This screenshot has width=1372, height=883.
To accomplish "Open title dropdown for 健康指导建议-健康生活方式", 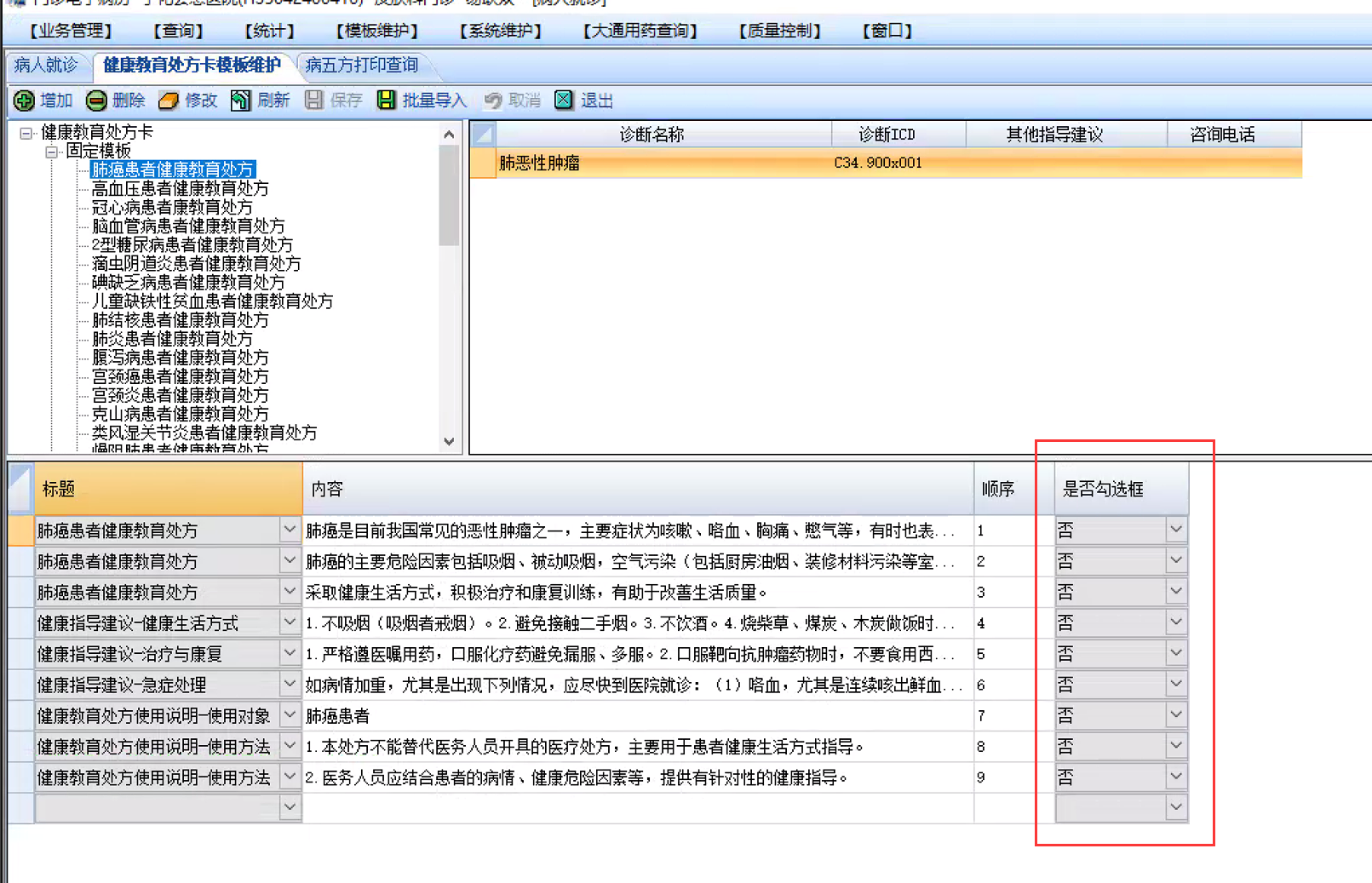I will [290, 623].
